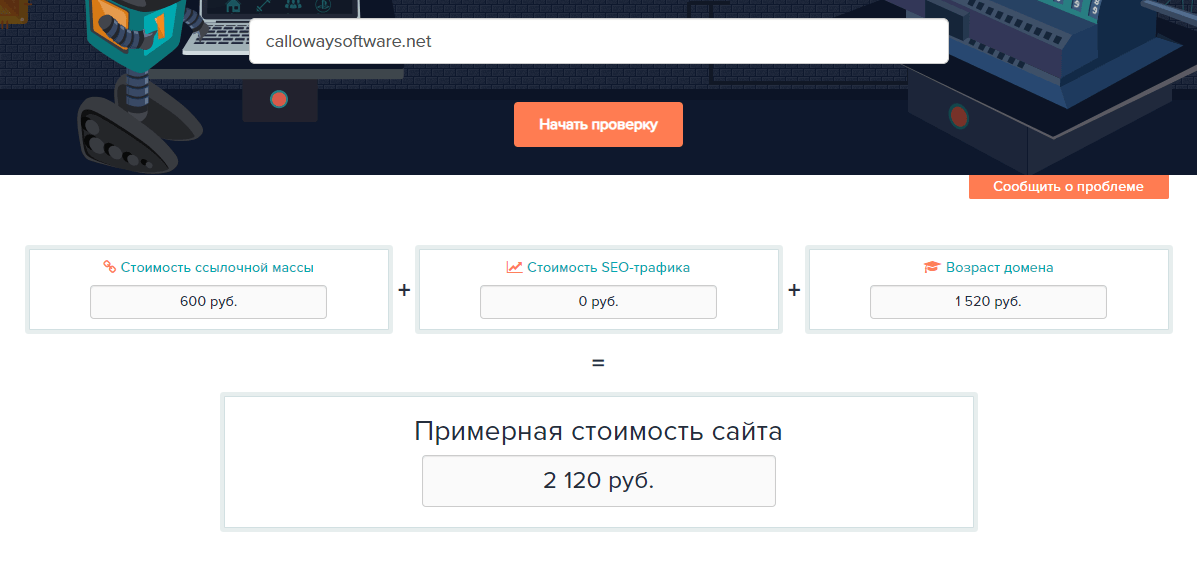
Task: Click the graduation cap icon for domain age
Action: (931, 267)
